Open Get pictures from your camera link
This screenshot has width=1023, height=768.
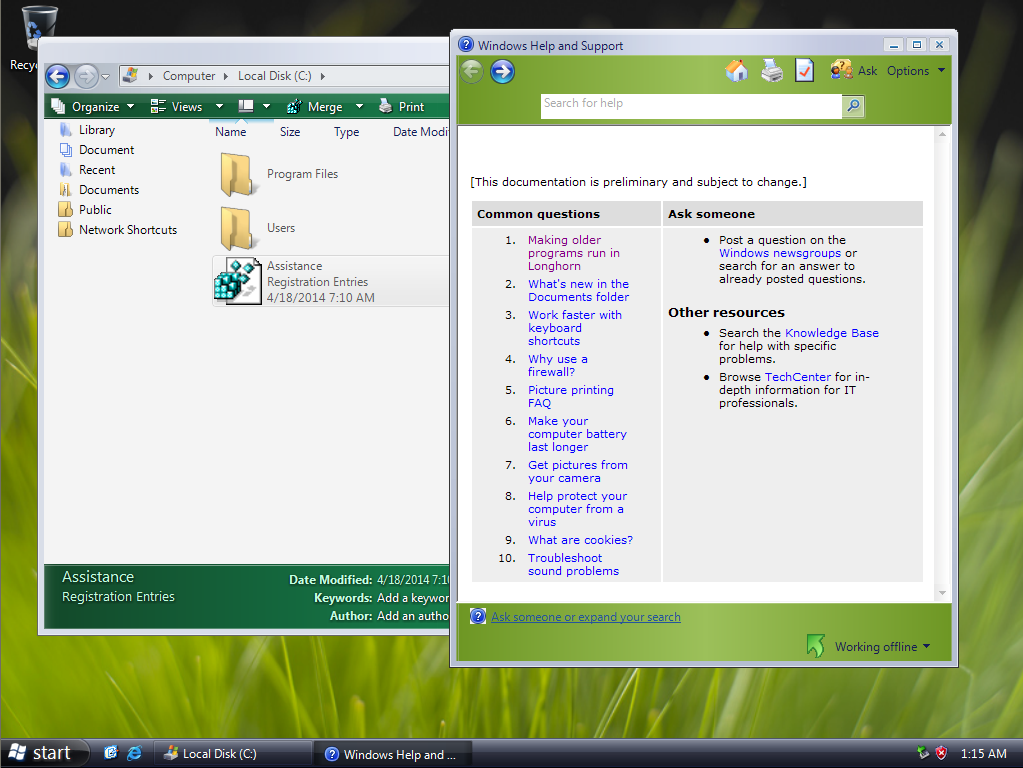point(577,472)
